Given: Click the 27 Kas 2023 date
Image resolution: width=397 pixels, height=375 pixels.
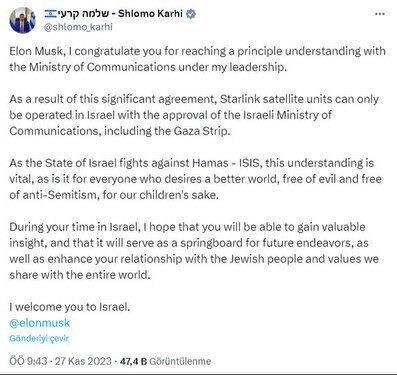Looking at the screenshot, I should [x=83, y=361].
